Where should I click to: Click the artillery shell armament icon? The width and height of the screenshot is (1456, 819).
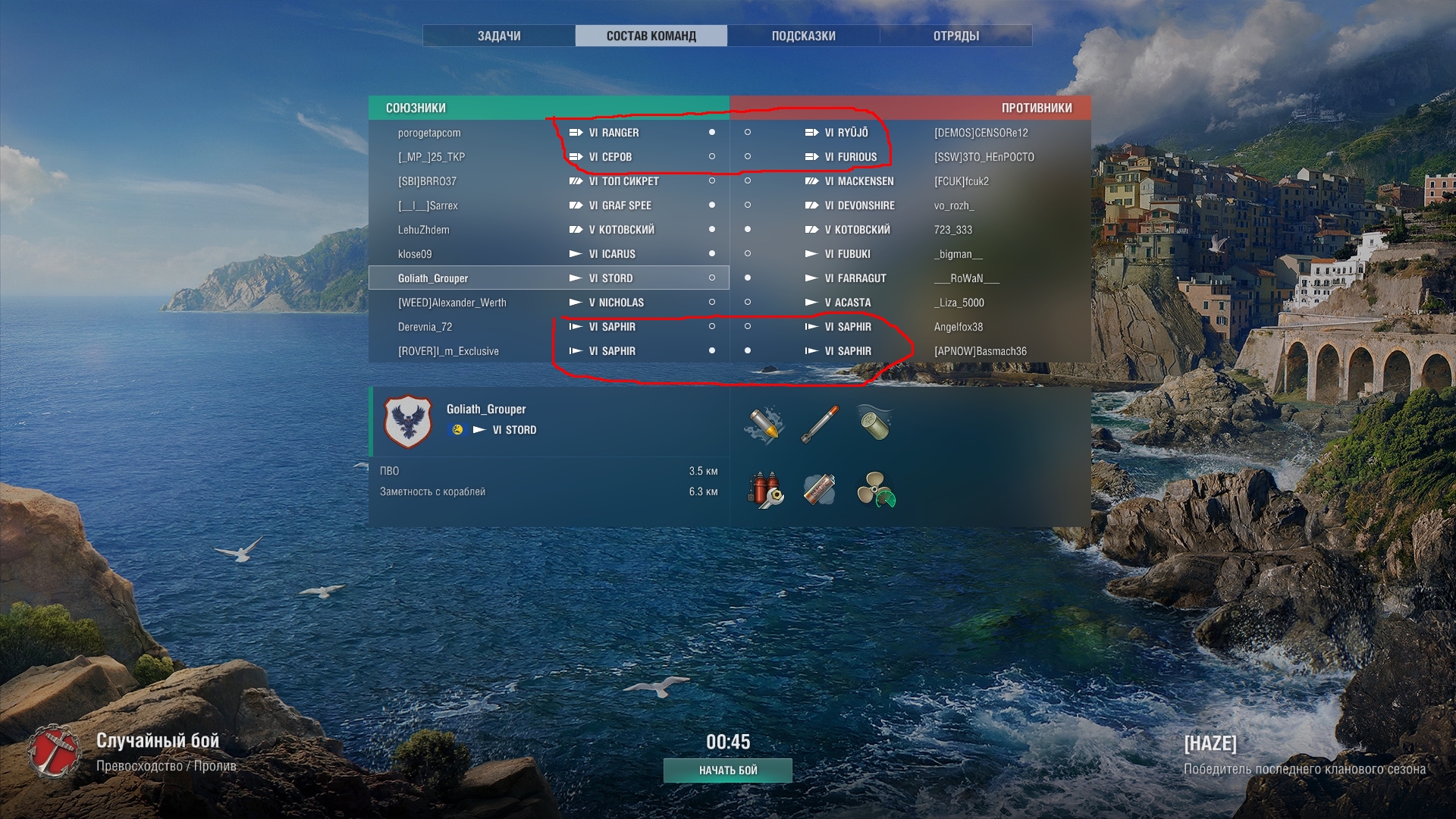tap(764, 424)
